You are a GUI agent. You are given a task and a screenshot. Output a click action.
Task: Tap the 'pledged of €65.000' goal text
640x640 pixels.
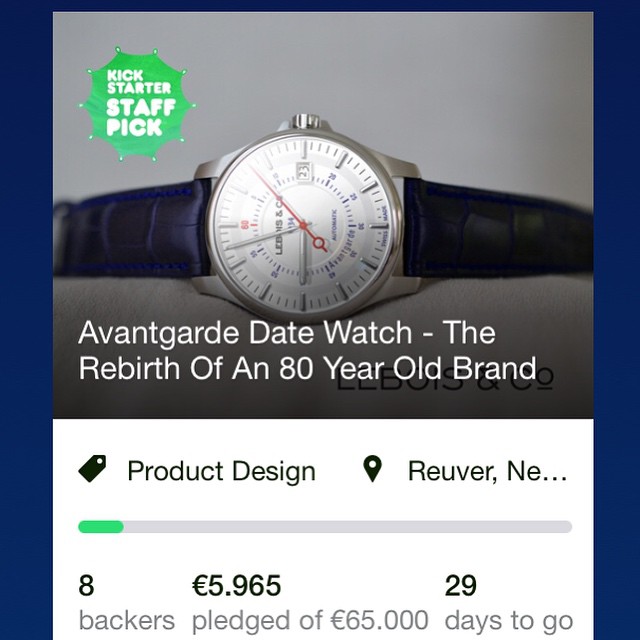pos(310,620)
